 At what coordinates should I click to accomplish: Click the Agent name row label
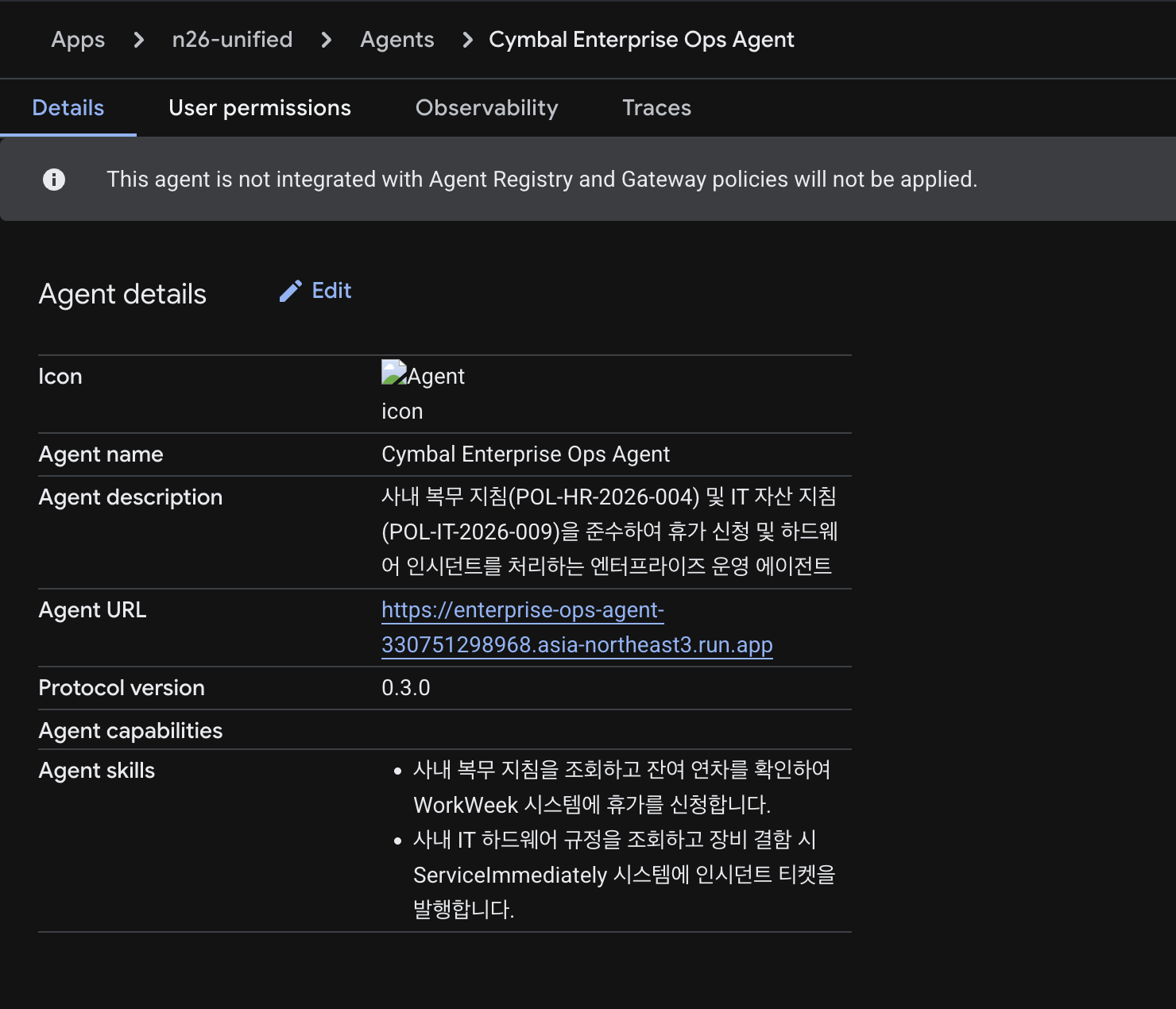coord(101,454)
